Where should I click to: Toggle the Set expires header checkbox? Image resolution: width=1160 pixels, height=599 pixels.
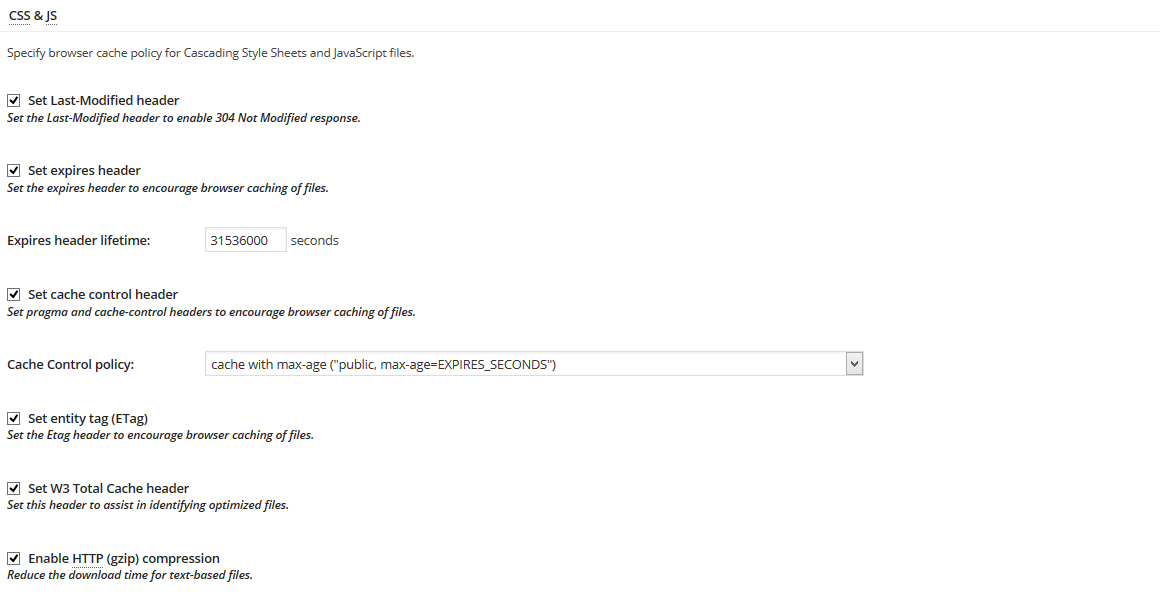[x=13, y=170]
